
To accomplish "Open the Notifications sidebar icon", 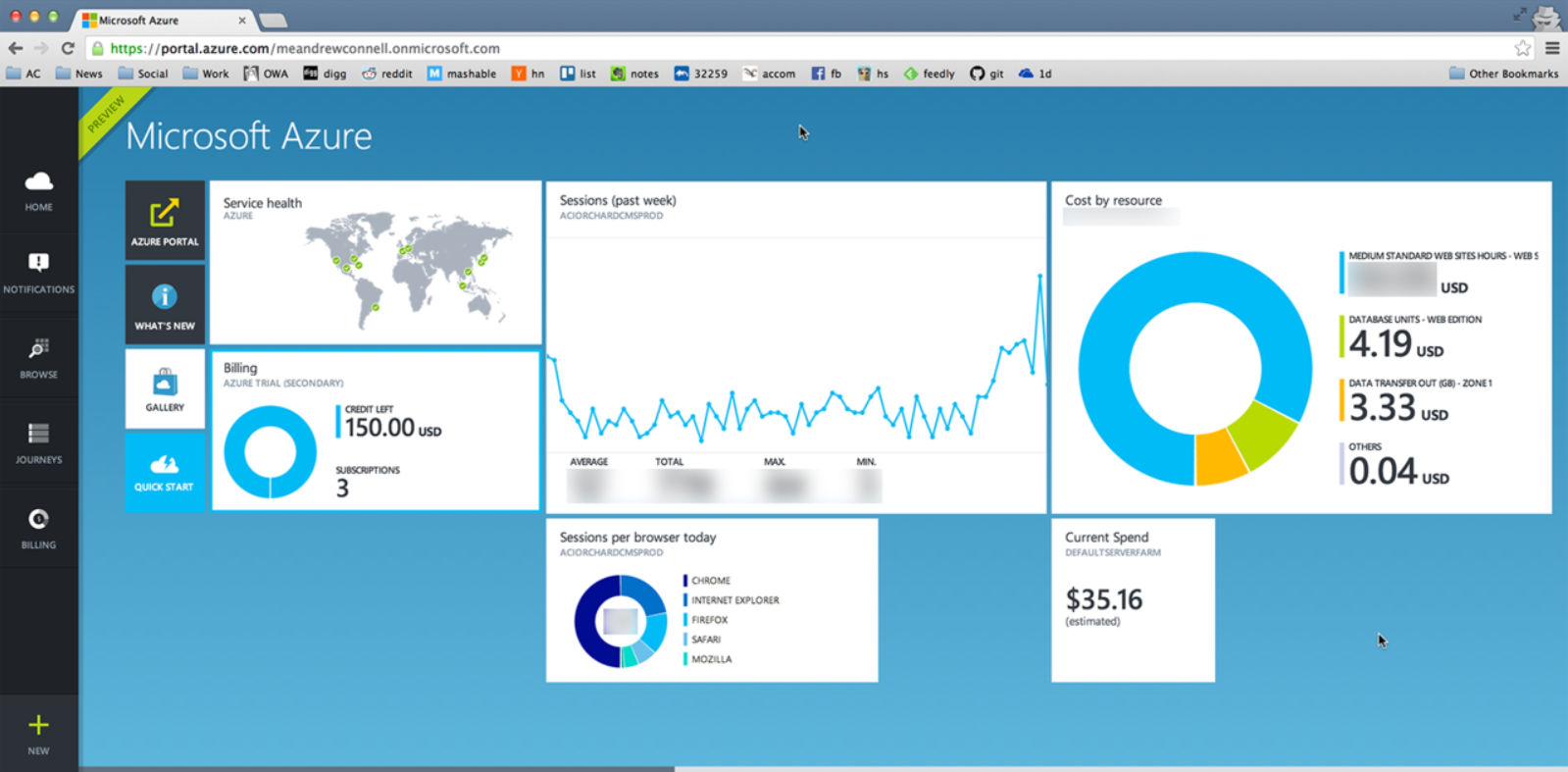I will 38,274.
